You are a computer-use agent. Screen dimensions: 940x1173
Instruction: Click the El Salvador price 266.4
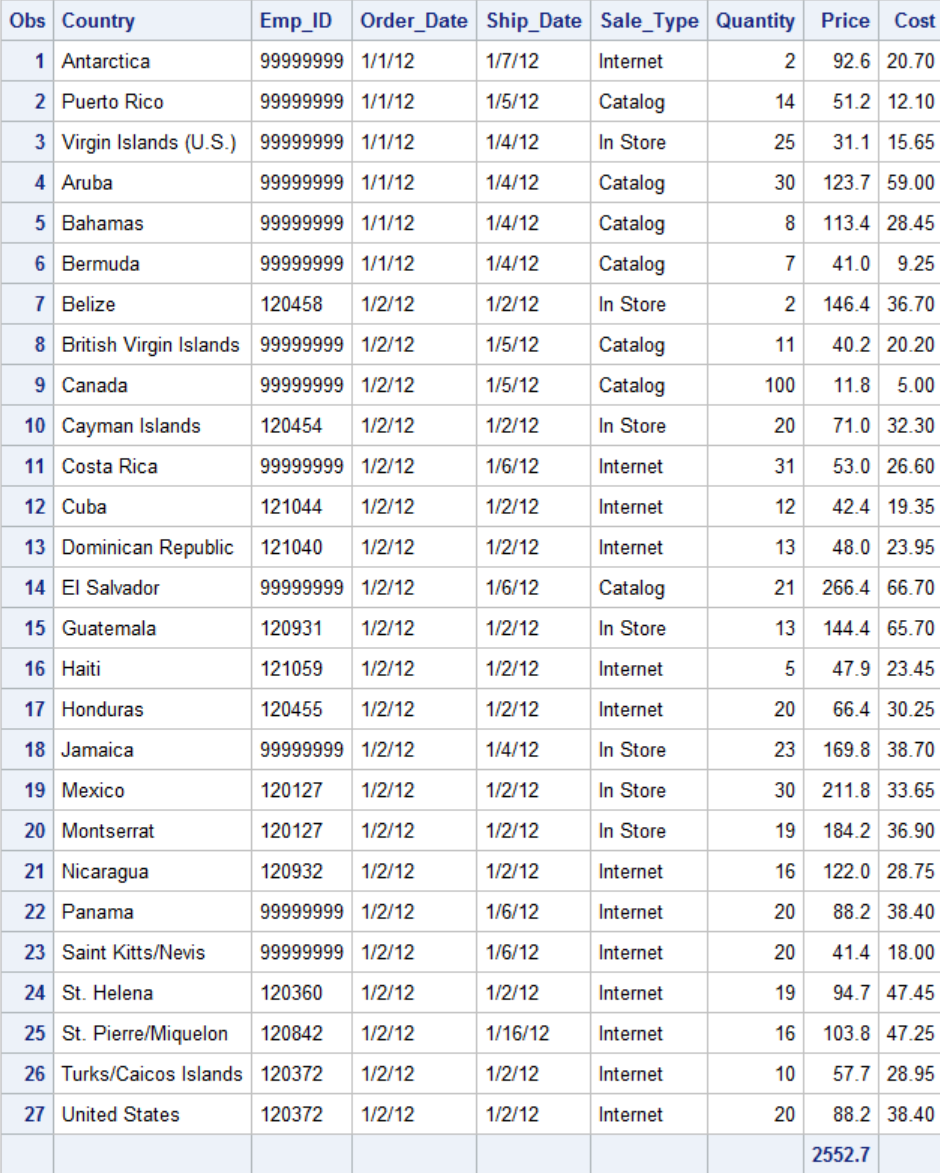click(x=845, y=588)
